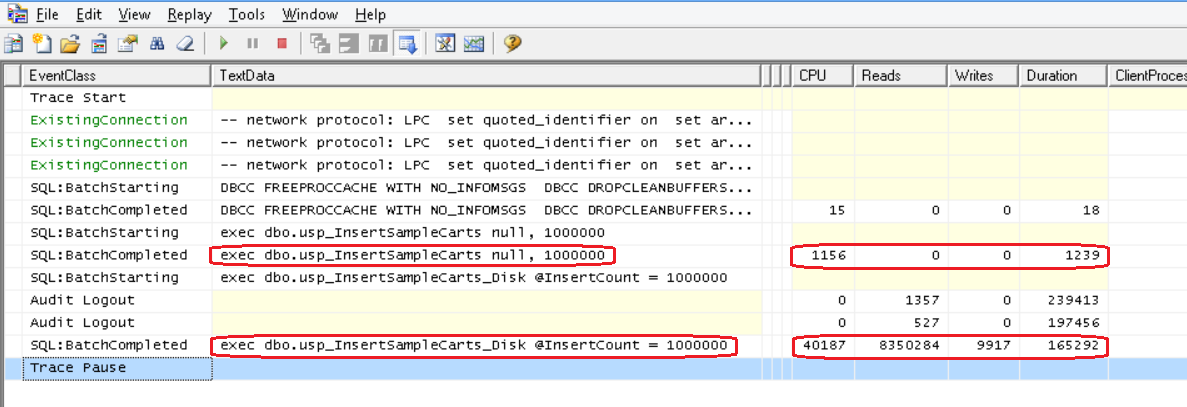This screenshot has height=407, width=1187.
Task: Pause the selected trace
Action: click(253, 44)
